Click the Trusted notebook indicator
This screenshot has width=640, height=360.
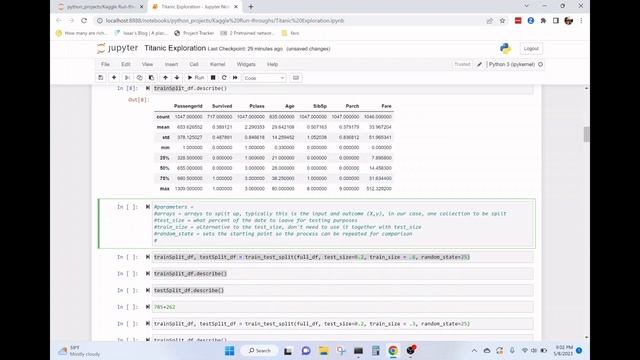click(x=462, y=64)
